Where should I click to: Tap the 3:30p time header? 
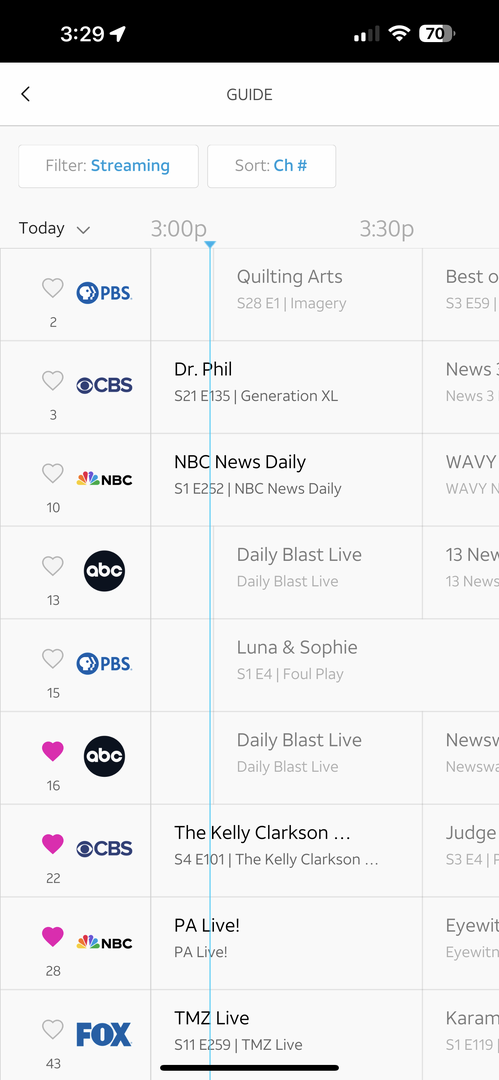[387, 229]
